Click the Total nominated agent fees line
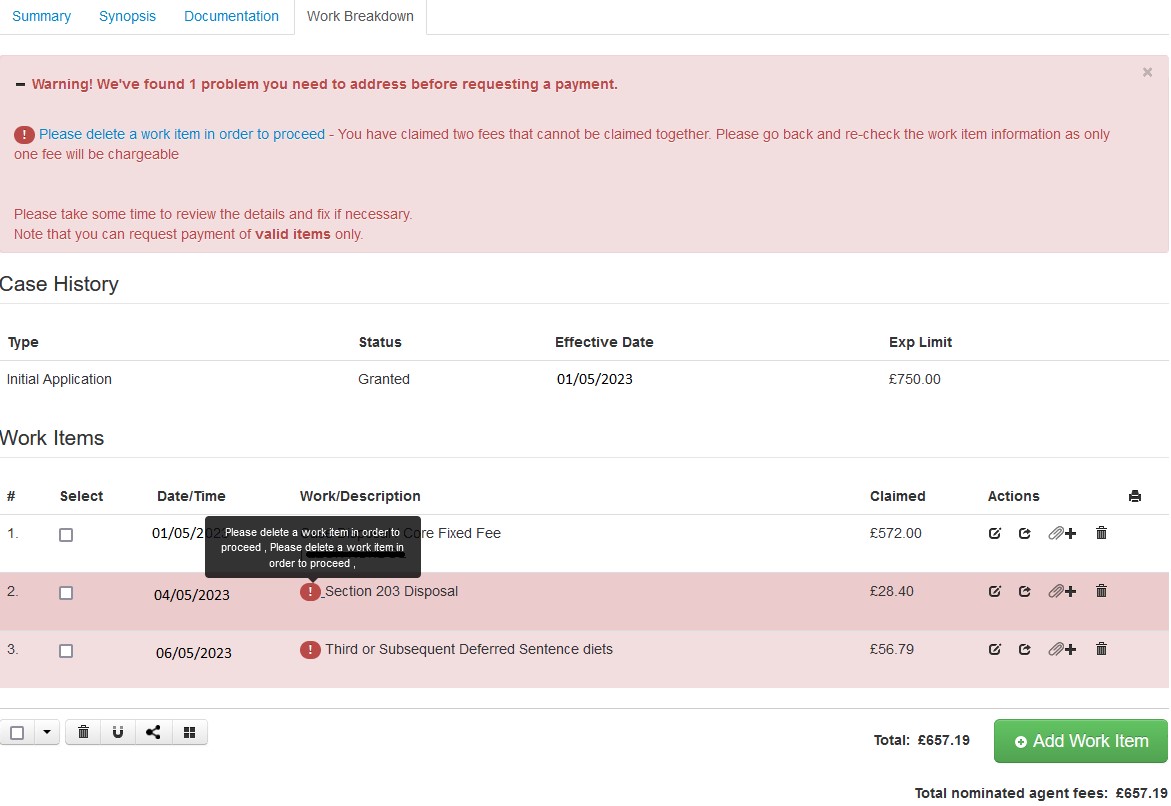 tap(1041, 793)
